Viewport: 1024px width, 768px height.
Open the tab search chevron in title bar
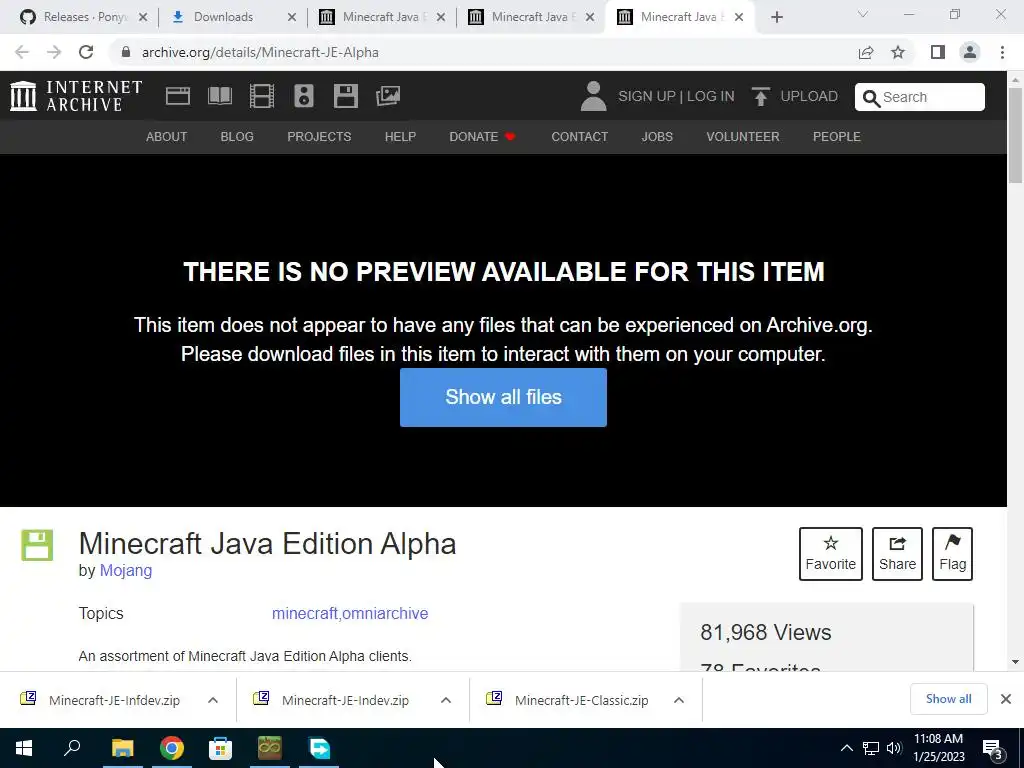pos(863,14)
